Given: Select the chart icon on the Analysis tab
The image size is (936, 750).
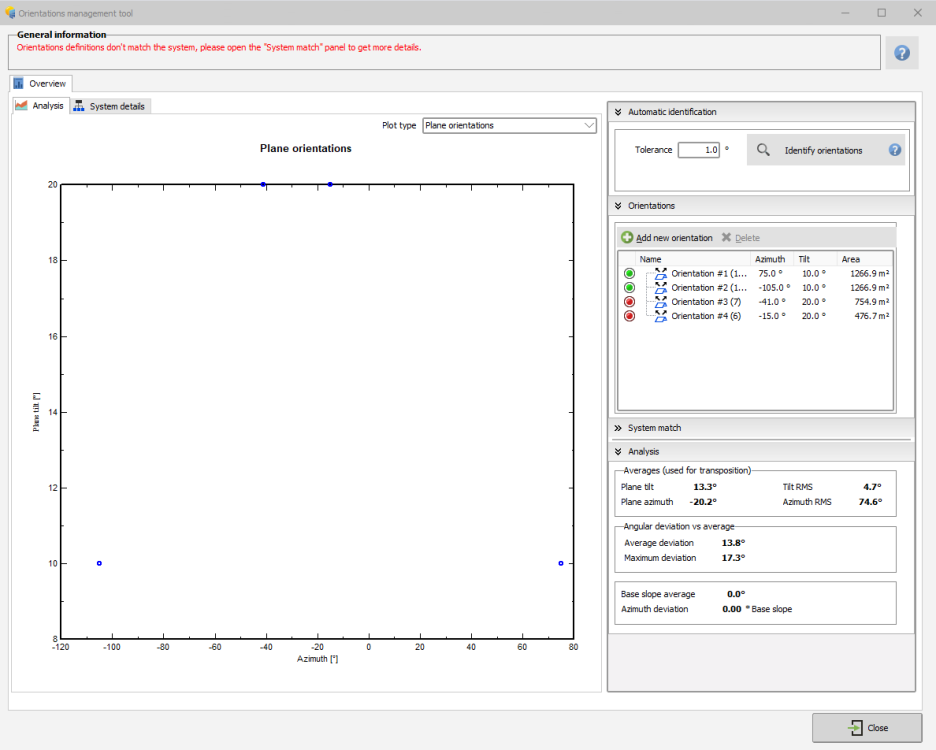Looking at the screenshot, I should [20, 105].
